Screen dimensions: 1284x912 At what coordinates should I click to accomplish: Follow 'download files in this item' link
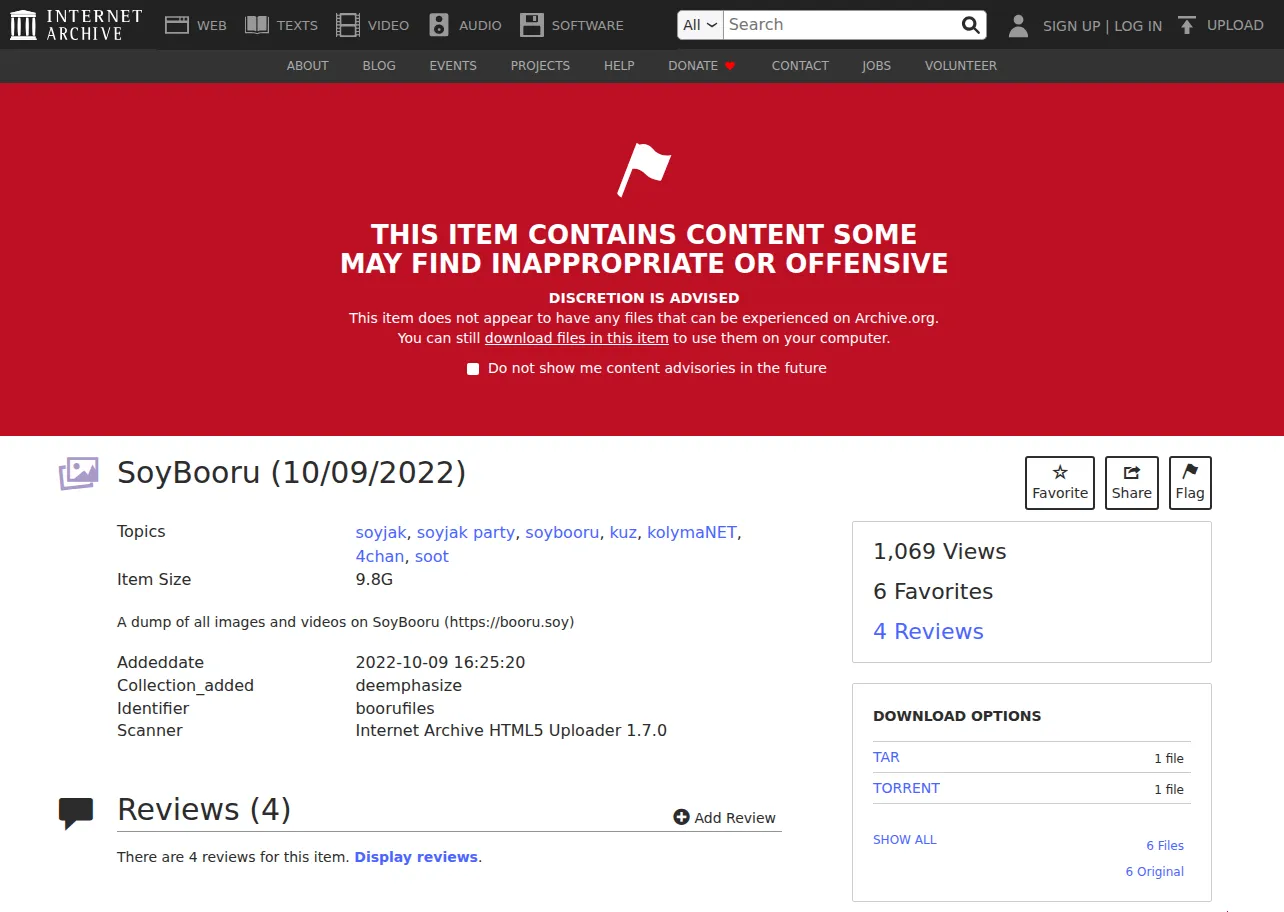(x=577, y=338)
